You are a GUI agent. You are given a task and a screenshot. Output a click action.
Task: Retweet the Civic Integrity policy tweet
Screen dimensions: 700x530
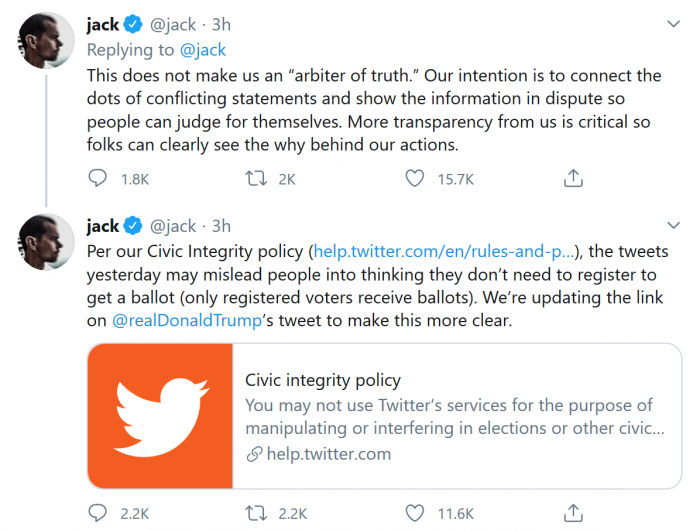256,513
